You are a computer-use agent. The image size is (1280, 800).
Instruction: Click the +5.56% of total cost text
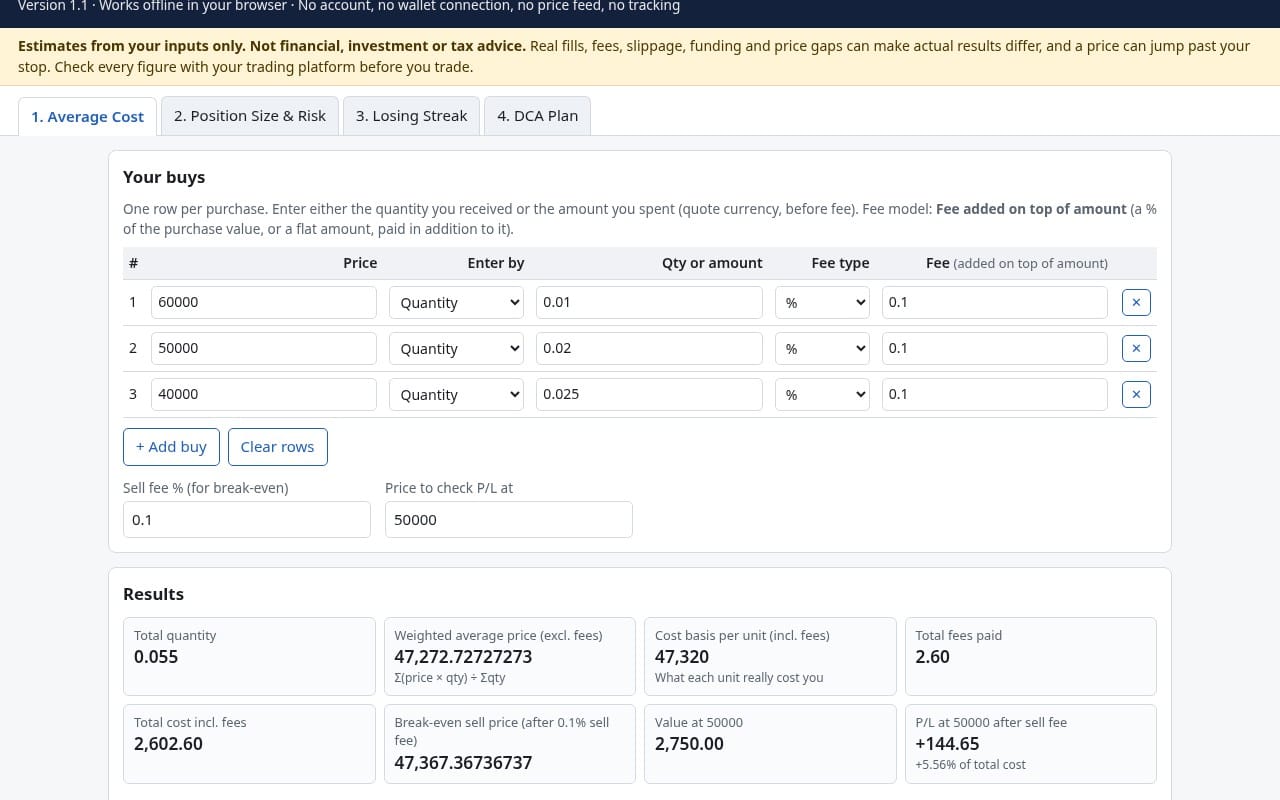pos(970,764)
